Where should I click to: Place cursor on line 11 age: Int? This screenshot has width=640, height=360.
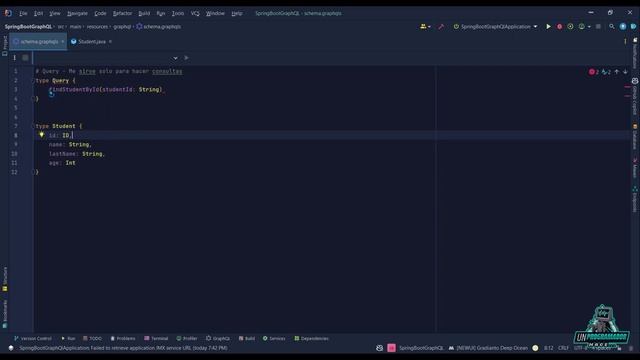coord(62,163)
